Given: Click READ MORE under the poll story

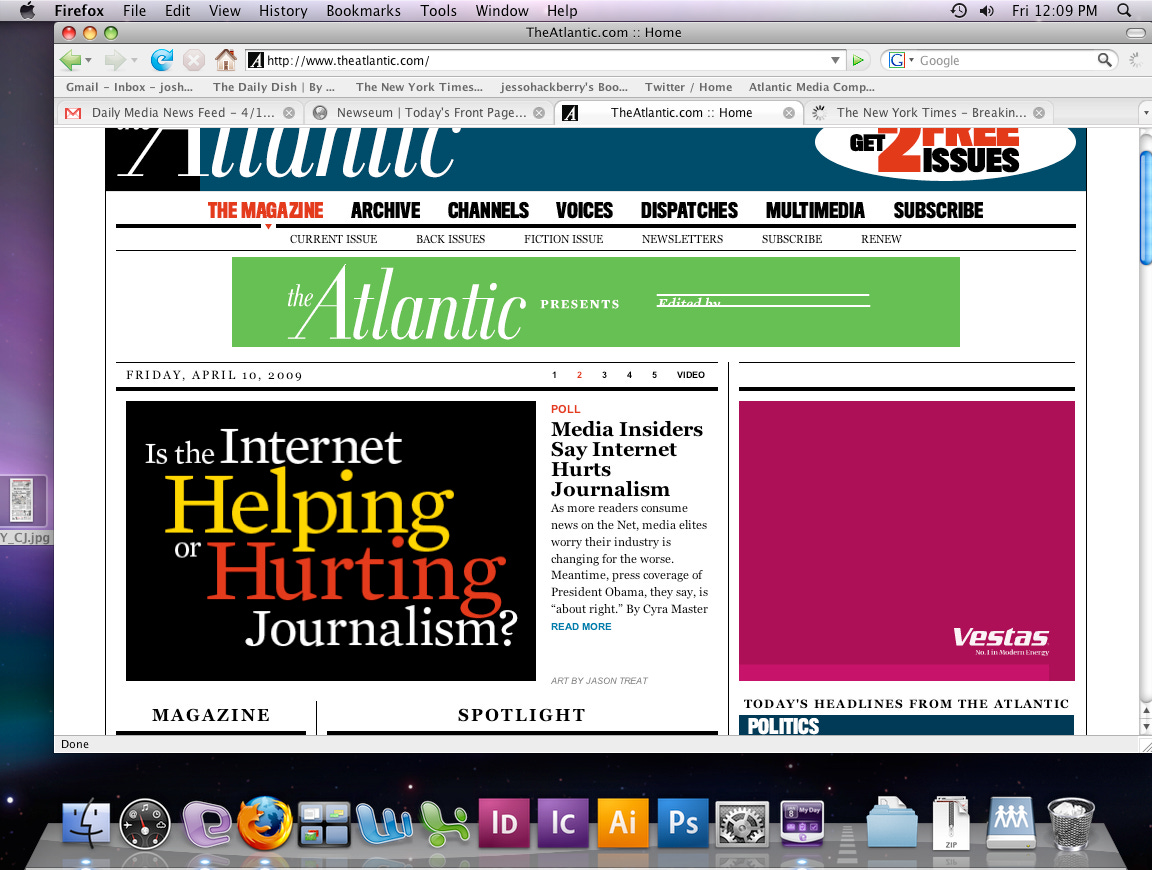Looking at the screenshot, I should (581, 627).
